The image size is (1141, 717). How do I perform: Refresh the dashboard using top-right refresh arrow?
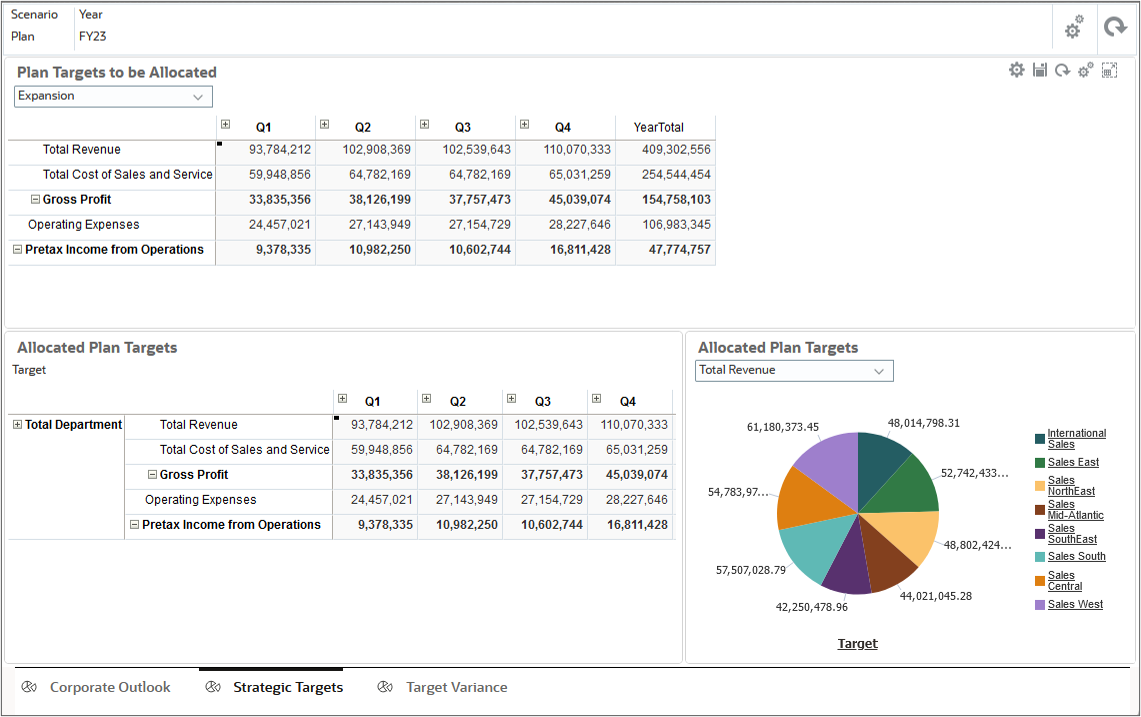[x=1115, y=27]
